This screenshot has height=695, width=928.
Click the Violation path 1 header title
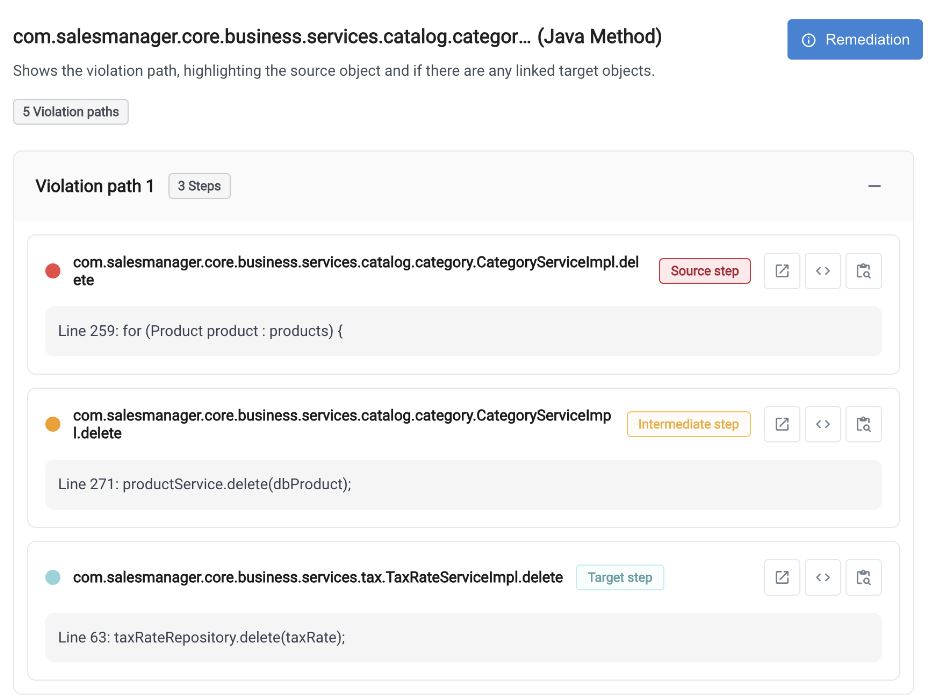coord(95,186)
